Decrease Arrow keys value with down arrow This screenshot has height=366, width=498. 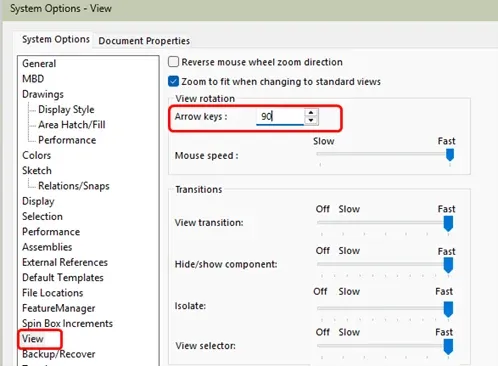pyautogui.click(x=311, y=121)
